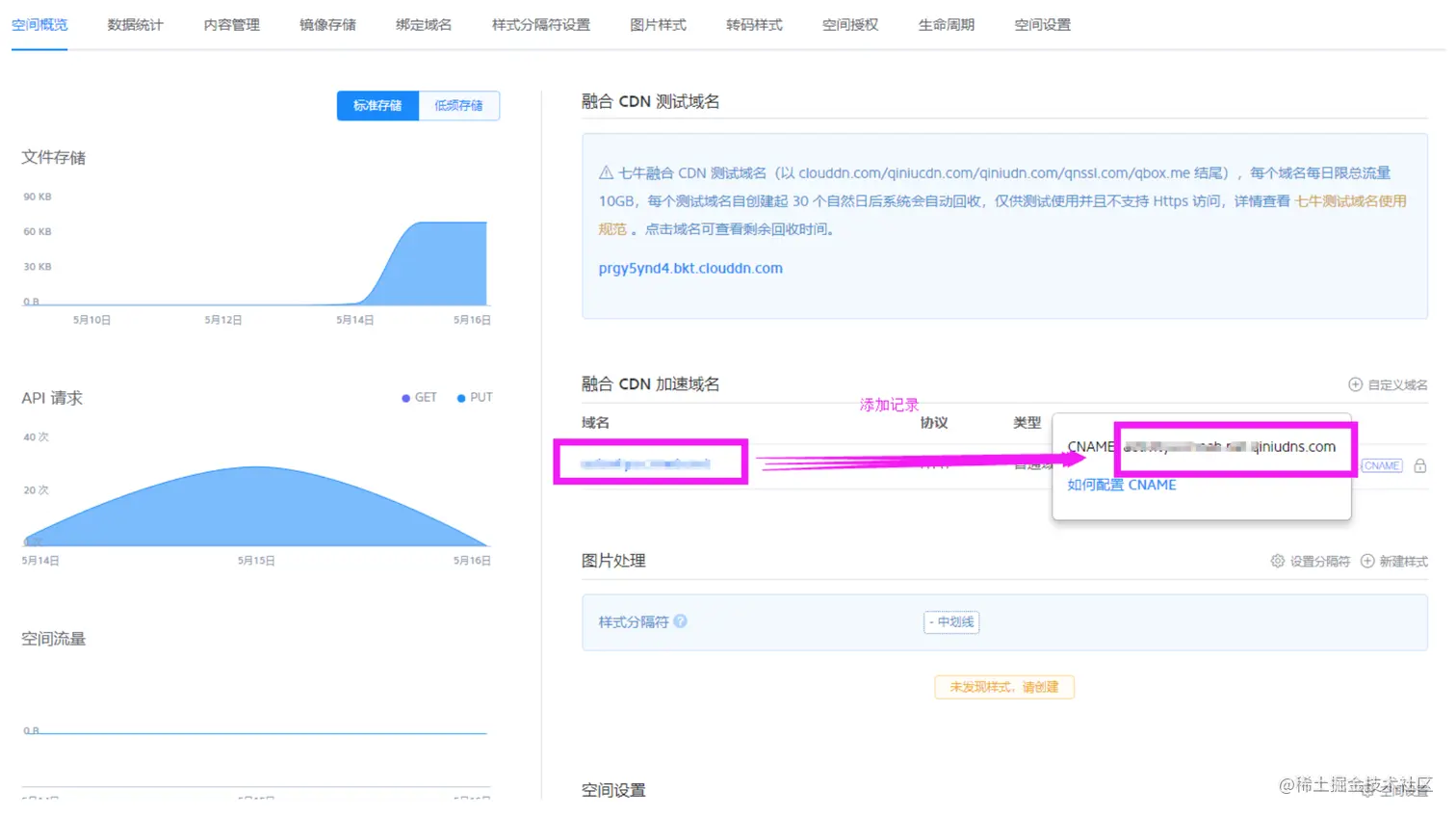
Task: Open the help icon beside 样式分隔符
Action: point(681,621)
